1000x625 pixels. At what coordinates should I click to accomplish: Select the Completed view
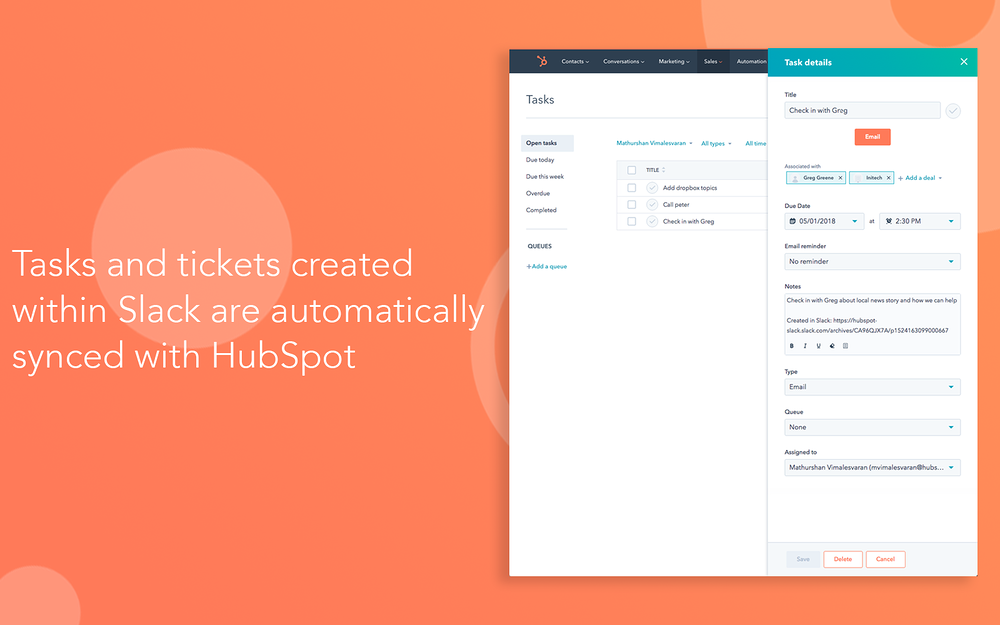tap(541, 210)
